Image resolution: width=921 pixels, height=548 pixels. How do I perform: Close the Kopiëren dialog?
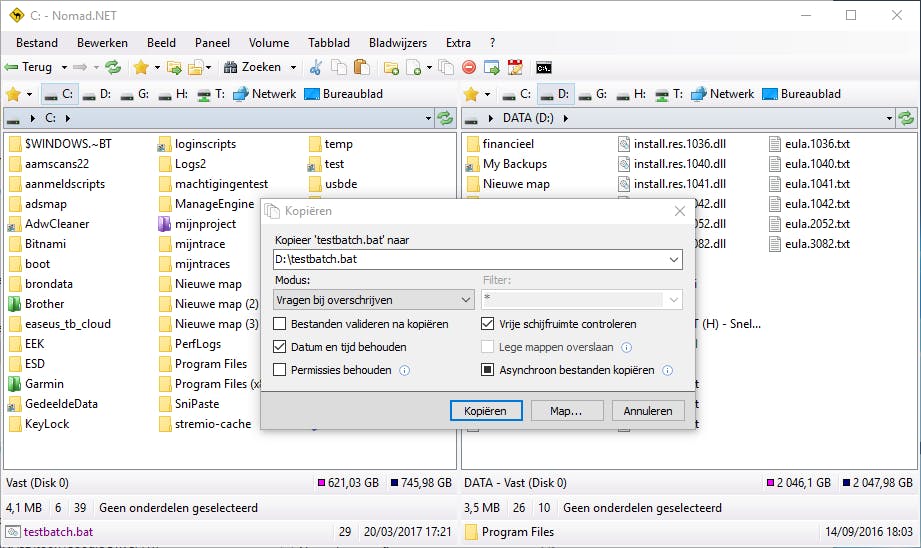click(x=680, y=211)
